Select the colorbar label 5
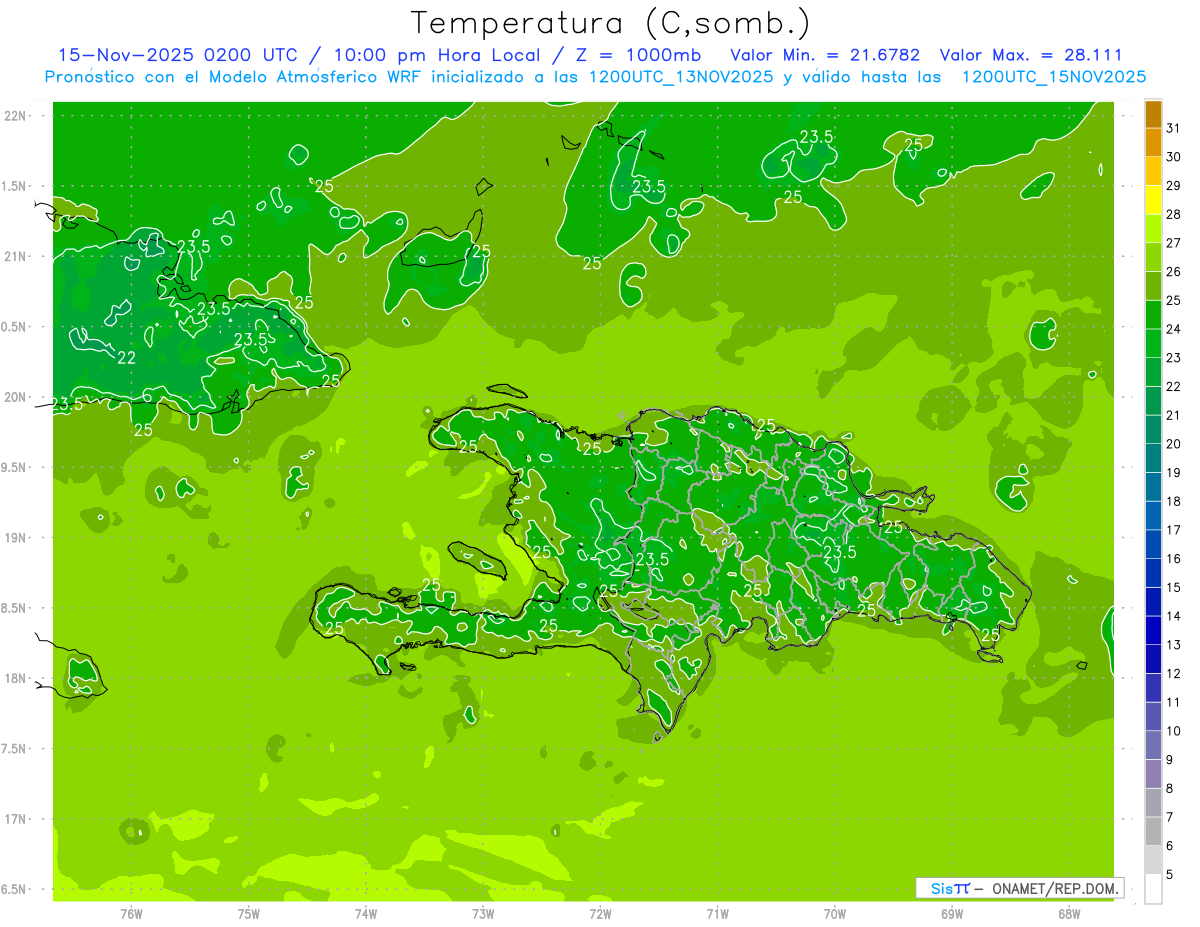This screenshot has width=1200, height=927. pyautogui.click(x=1170, y=874)
